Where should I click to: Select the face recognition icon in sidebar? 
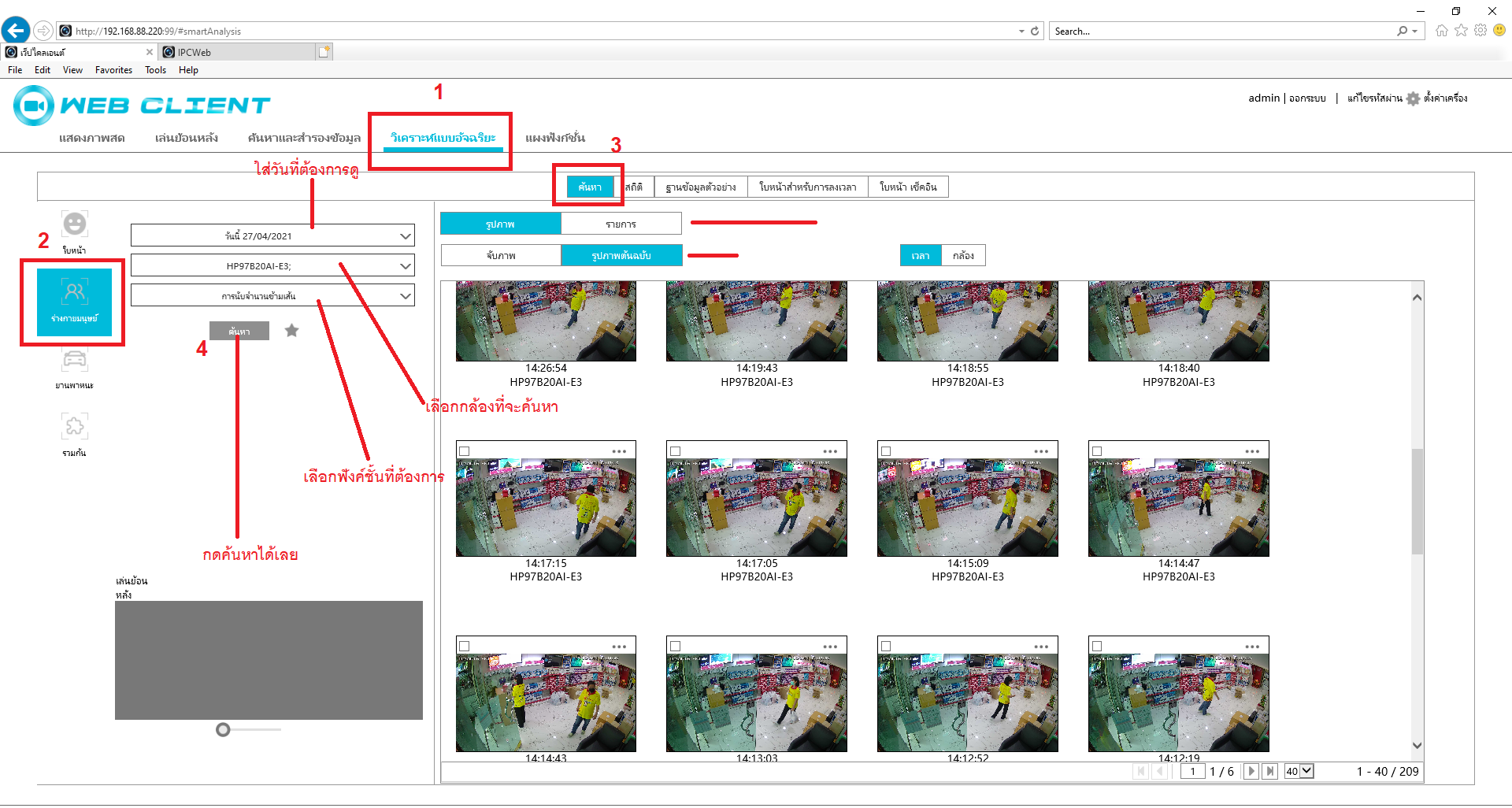(x=75, y=224)
